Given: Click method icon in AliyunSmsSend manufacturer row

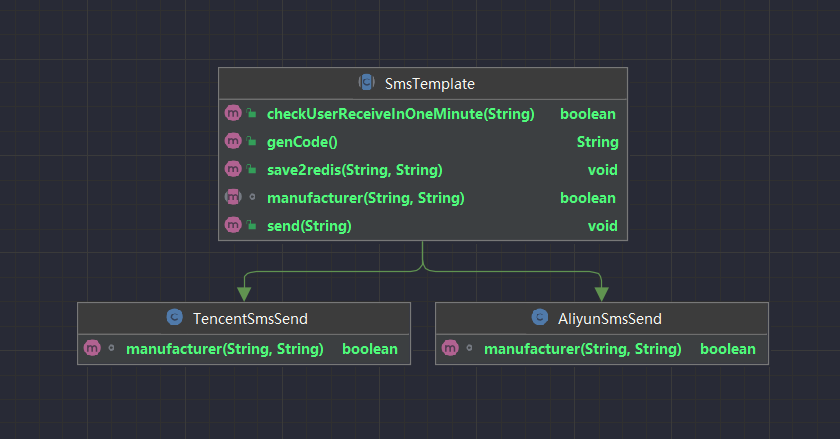Looking at the screenshot, I should (x=450, y=348).
